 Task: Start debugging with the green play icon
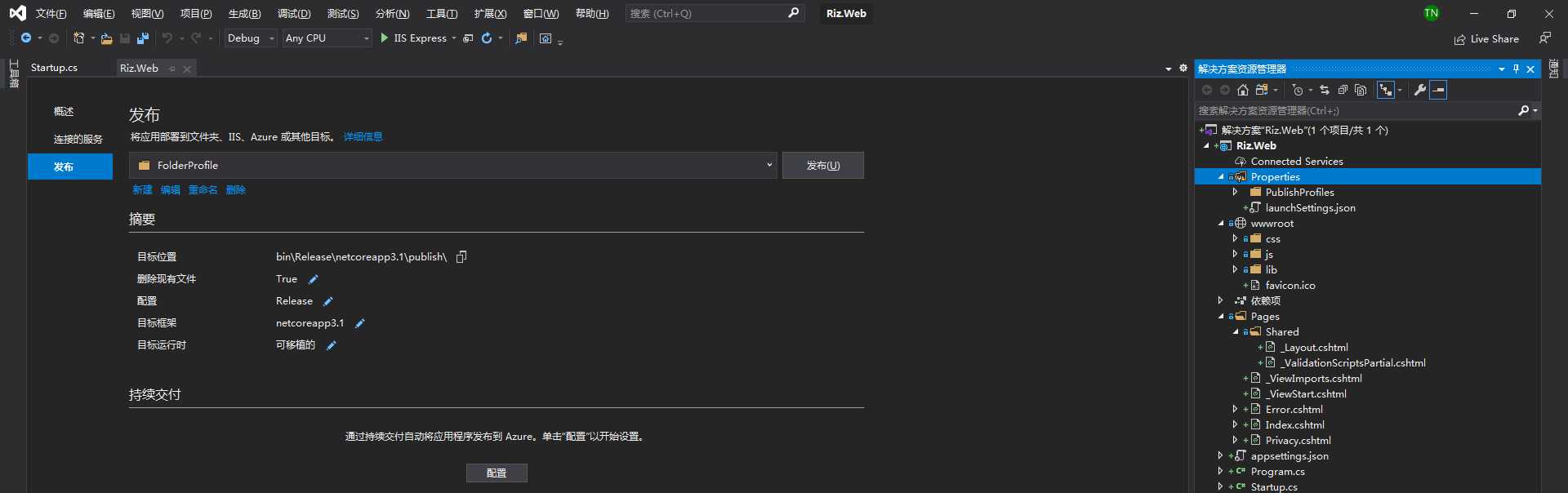tap(385, 38)
